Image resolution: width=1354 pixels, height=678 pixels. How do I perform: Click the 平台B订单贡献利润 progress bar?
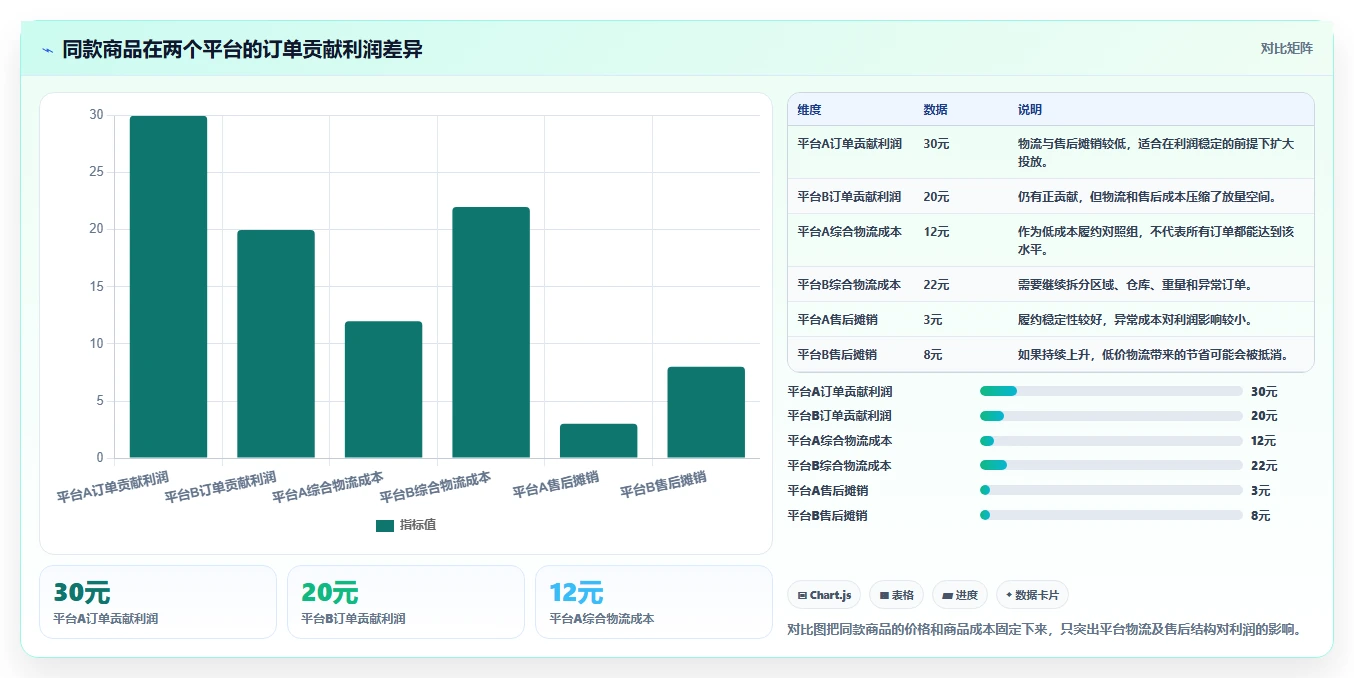pyautogui.click(x=1111, y=416)
